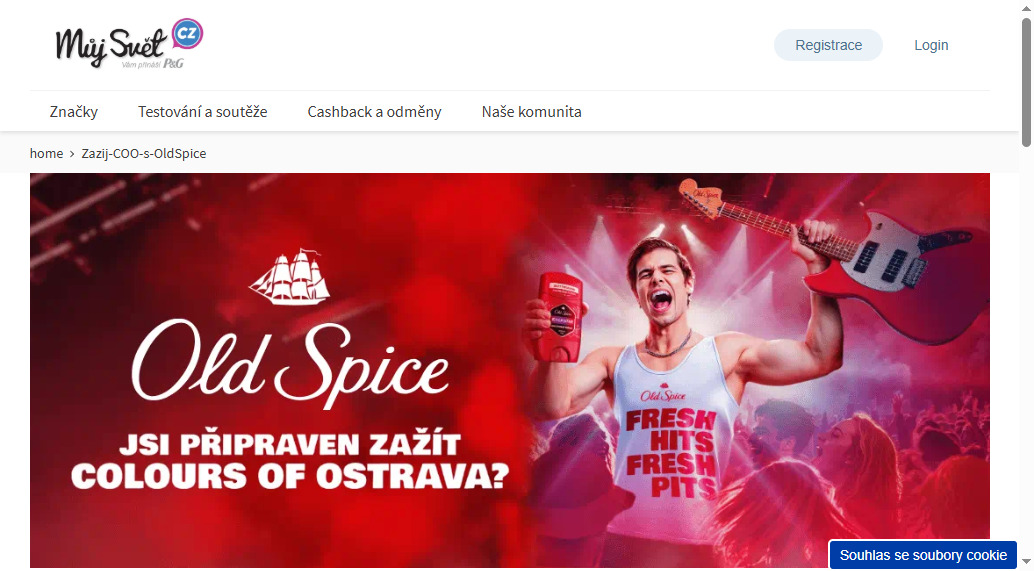Click the CZ speech bubble icon
1034x571 pixels.
(187, 34)
